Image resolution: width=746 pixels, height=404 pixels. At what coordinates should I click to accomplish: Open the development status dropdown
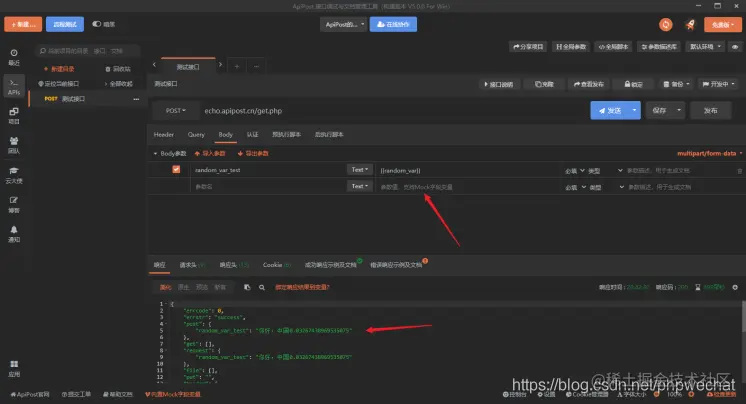pos(718,84)
